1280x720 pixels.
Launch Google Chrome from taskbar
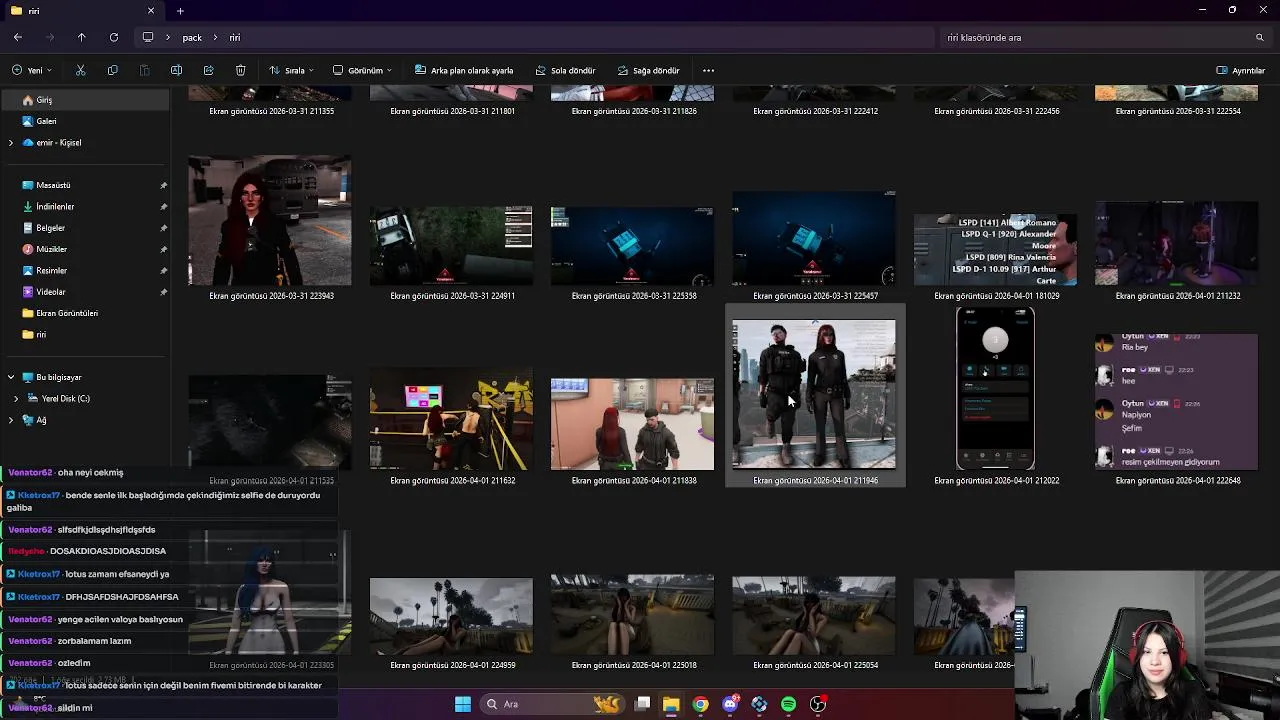point(701,704)
